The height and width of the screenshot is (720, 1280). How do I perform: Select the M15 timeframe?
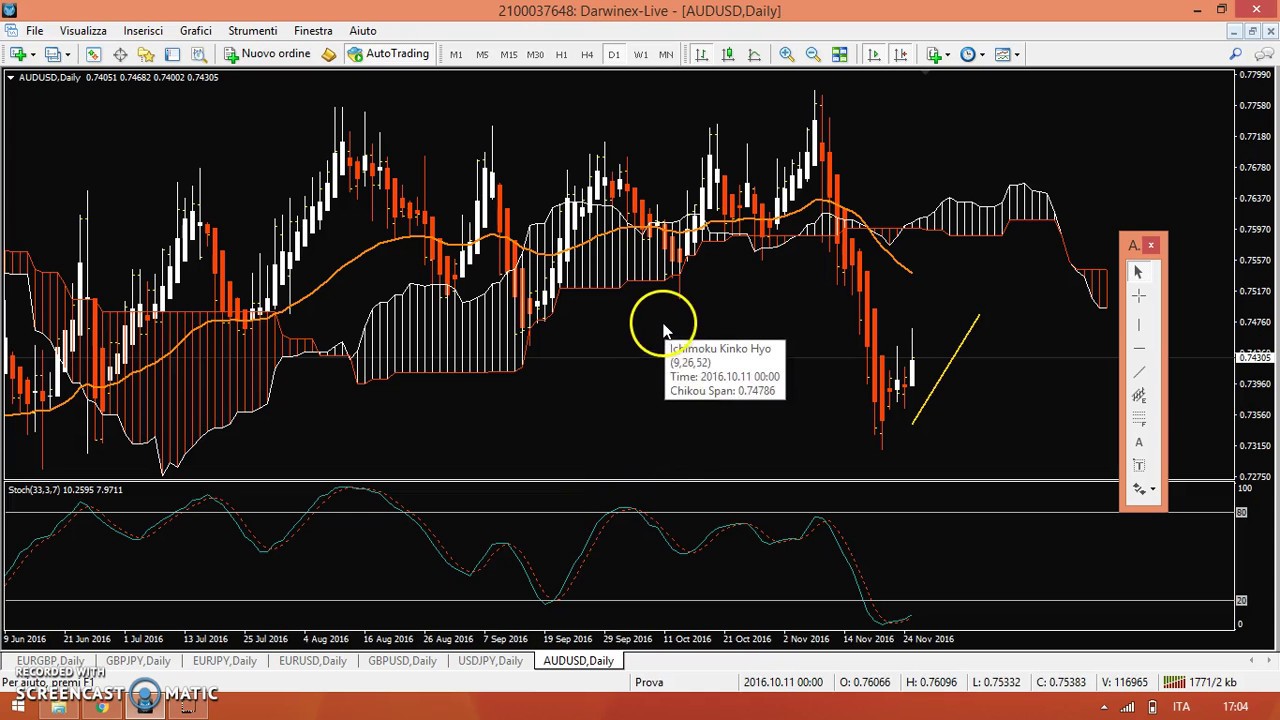(508, 54)
